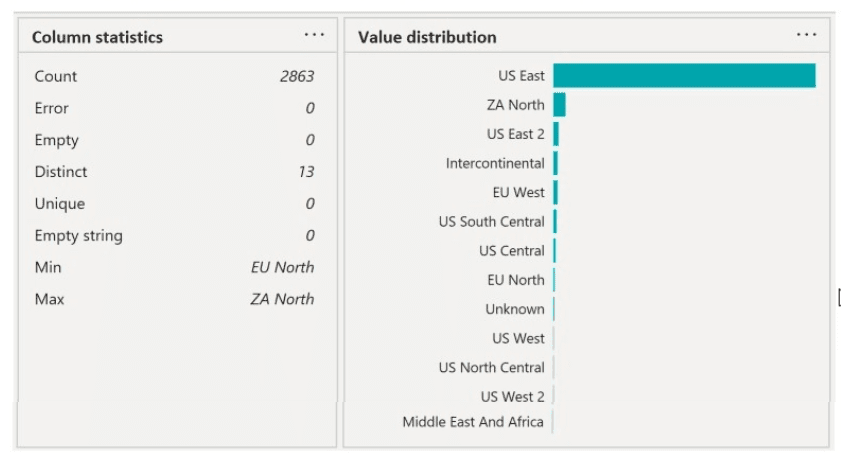Select the US North Central label
841x460 pixels.
coord(491,367)
